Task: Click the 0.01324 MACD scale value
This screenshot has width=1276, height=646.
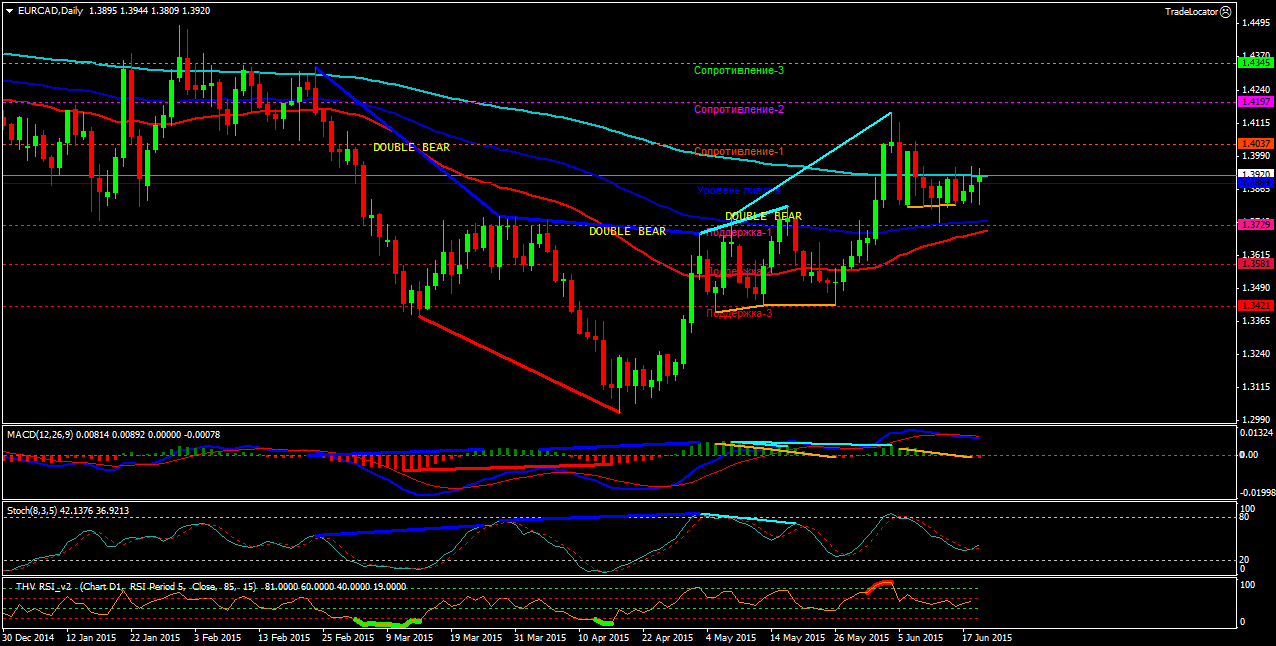Action: click(1256, 433)
